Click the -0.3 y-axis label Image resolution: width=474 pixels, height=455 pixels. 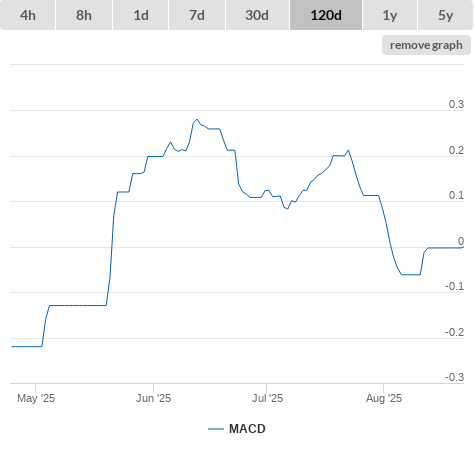454,377
